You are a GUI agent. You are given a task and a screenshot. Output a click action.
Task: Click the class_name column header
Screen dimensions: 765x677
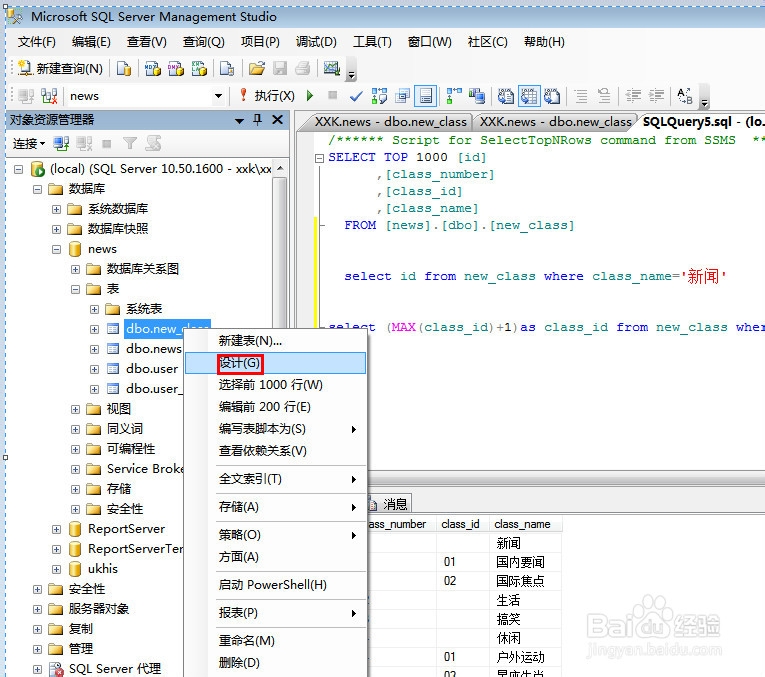click(x=525, y=524)
